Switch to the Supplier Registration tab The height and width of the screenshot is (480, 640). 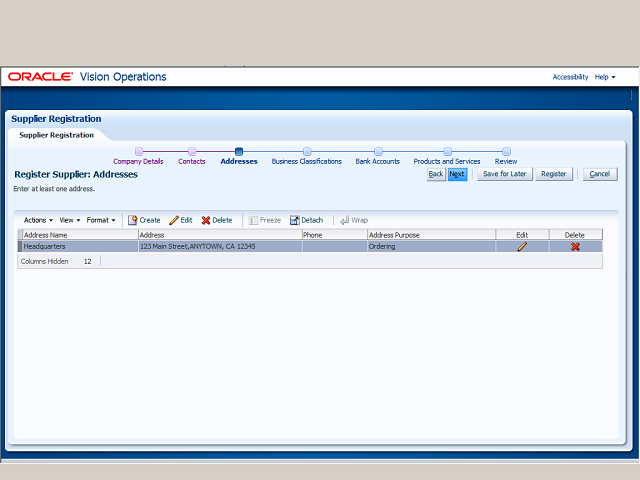click(56, 135)
